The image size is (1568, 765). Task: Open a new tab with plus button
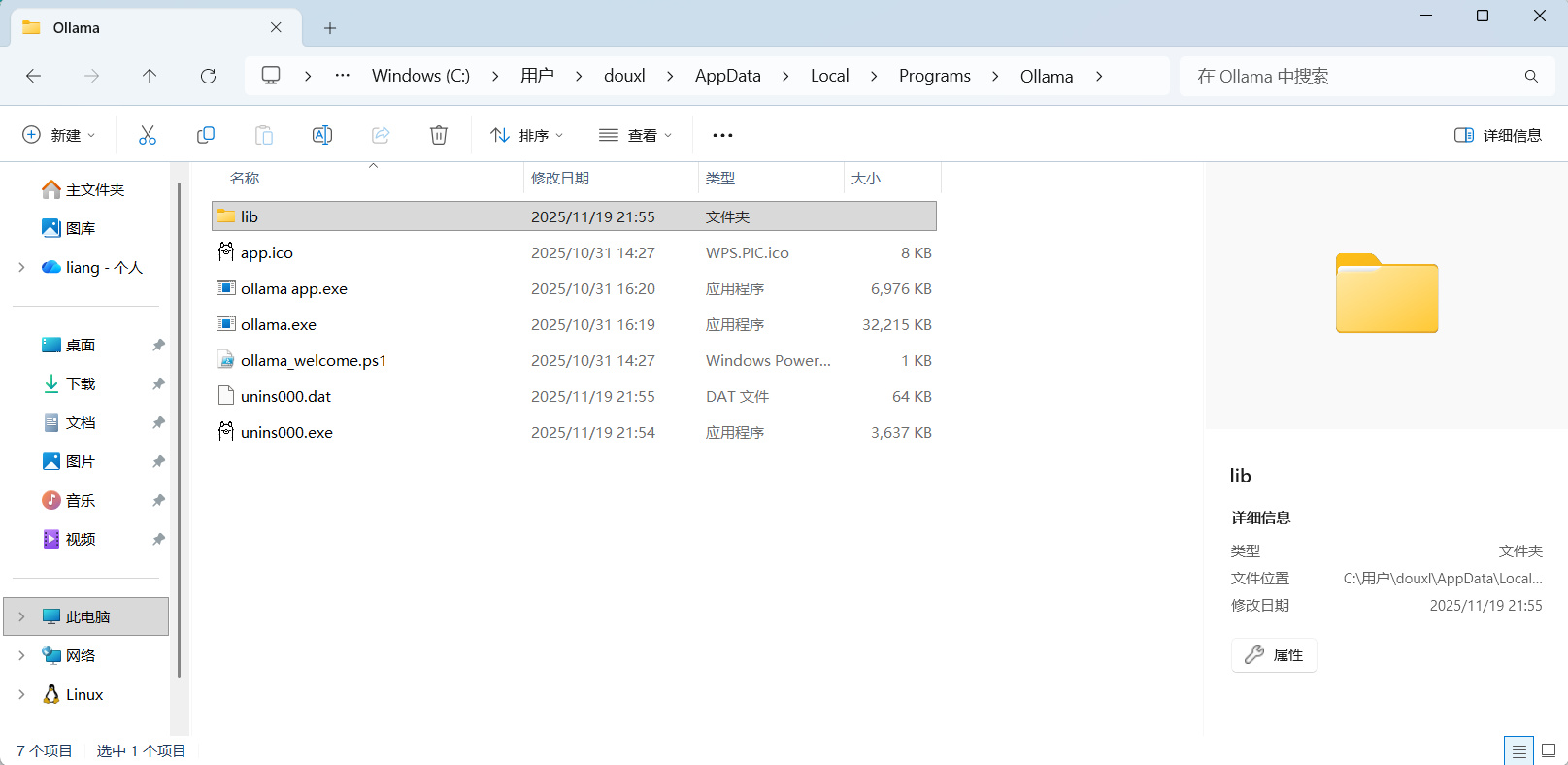point(330,28)
